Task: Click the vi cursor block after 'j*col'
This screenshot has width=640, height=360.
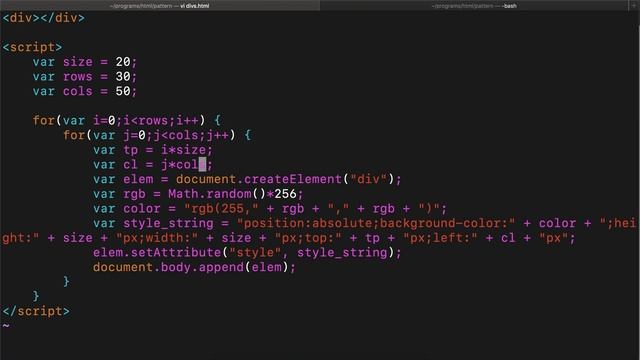Action: pyautogui.click(x=202, y=164)
